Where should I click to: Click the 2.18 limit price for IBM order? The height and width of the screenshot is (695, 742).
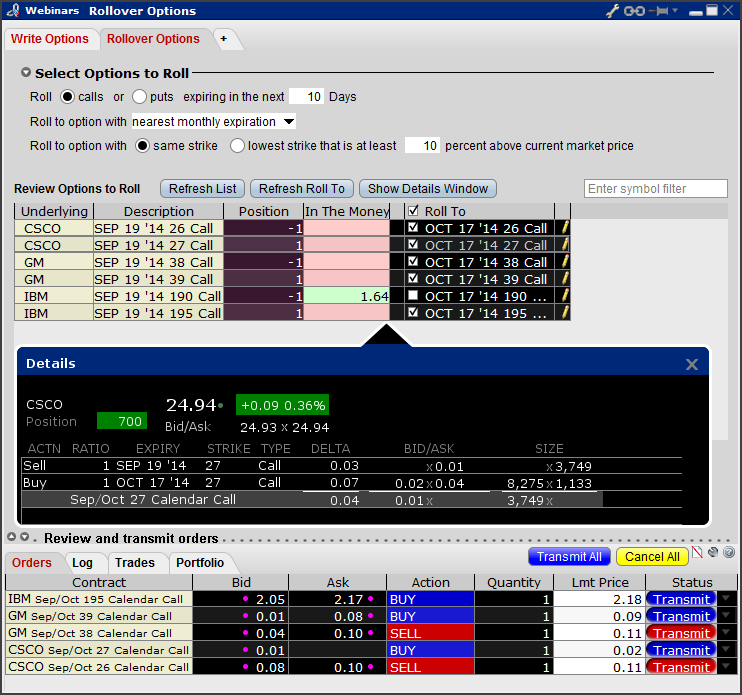600,599
